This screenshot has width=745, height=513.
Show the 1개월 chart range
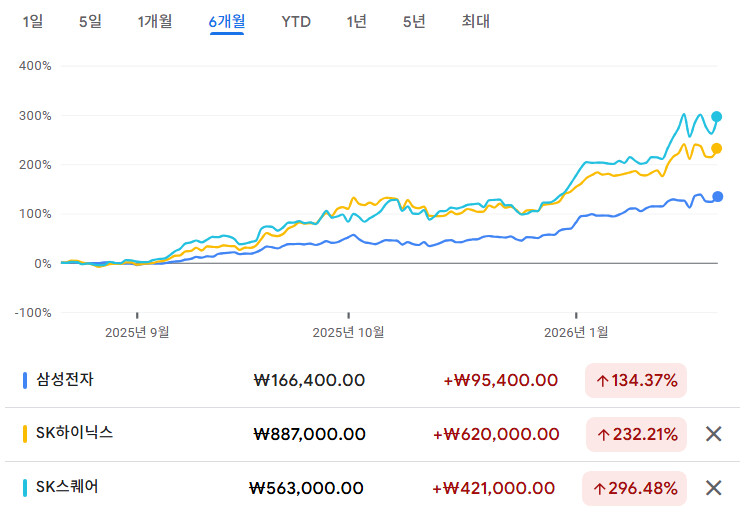(155, 21)
